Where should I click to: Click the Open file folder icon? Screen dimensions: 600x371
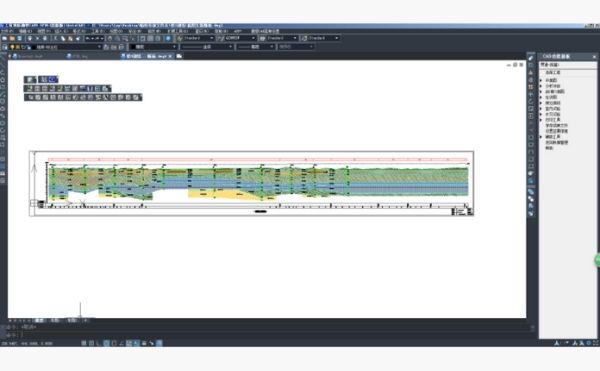pos(12,38)
